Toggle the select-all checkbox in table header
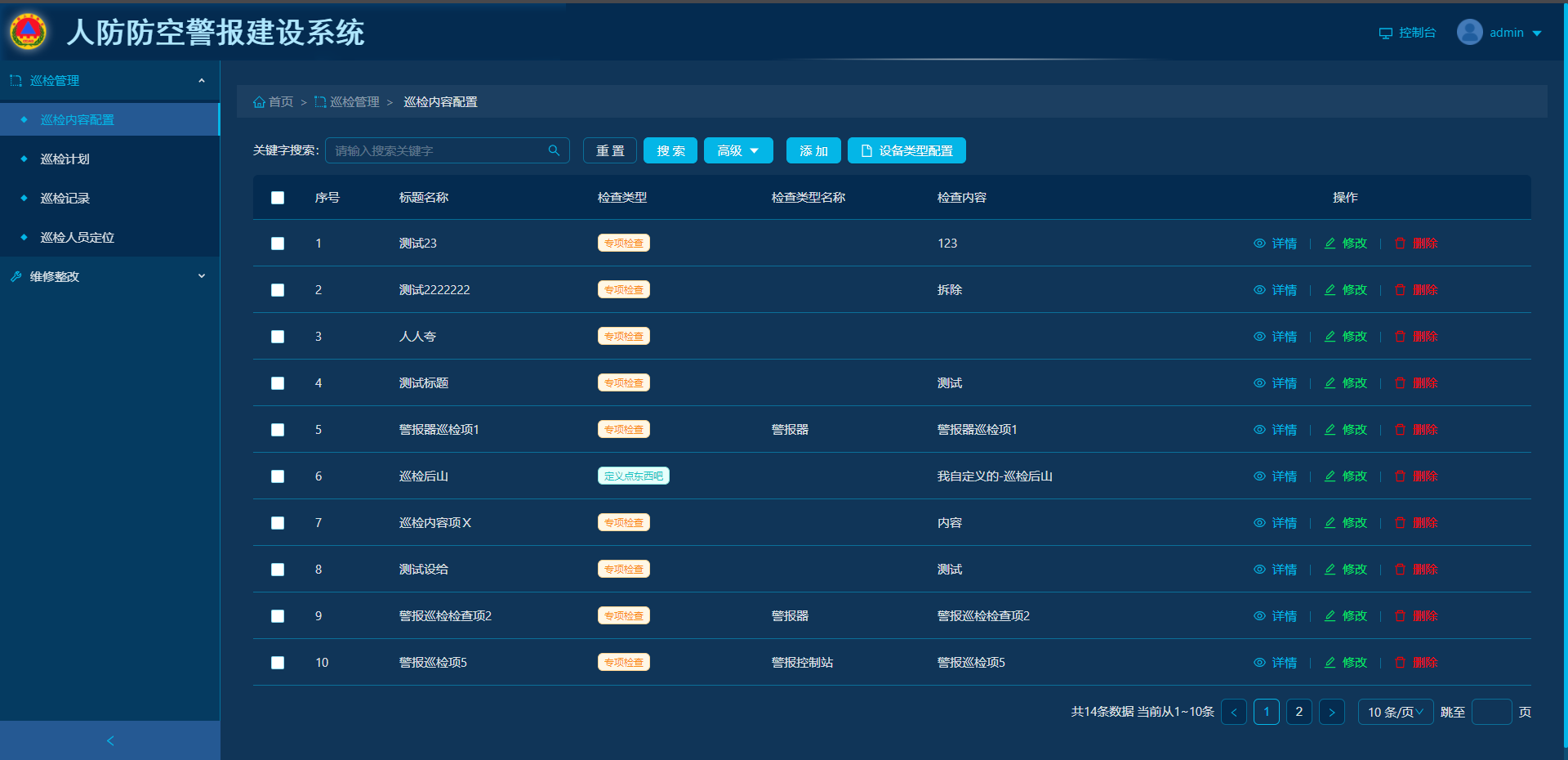 point(278,198)
